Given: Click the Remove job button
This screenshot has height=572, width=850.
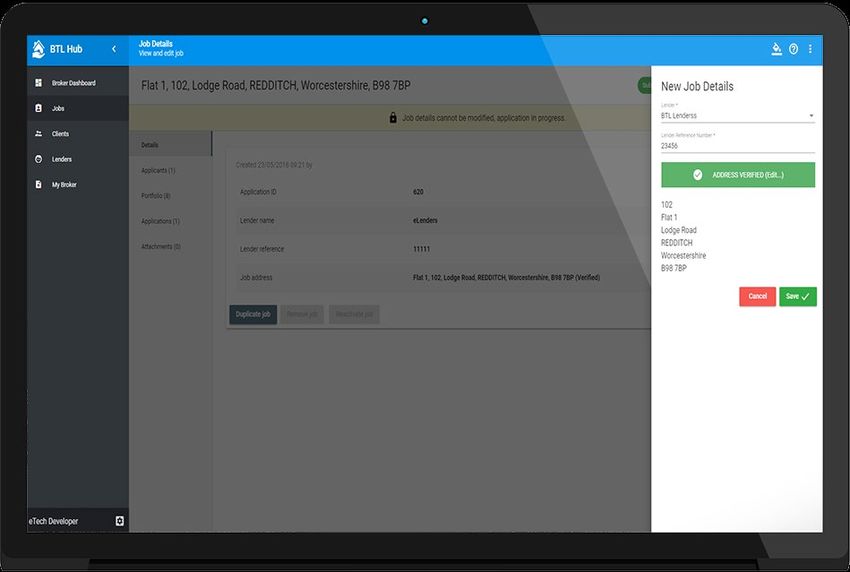Looking at the screenshot, I should click(x=302, y=314).
